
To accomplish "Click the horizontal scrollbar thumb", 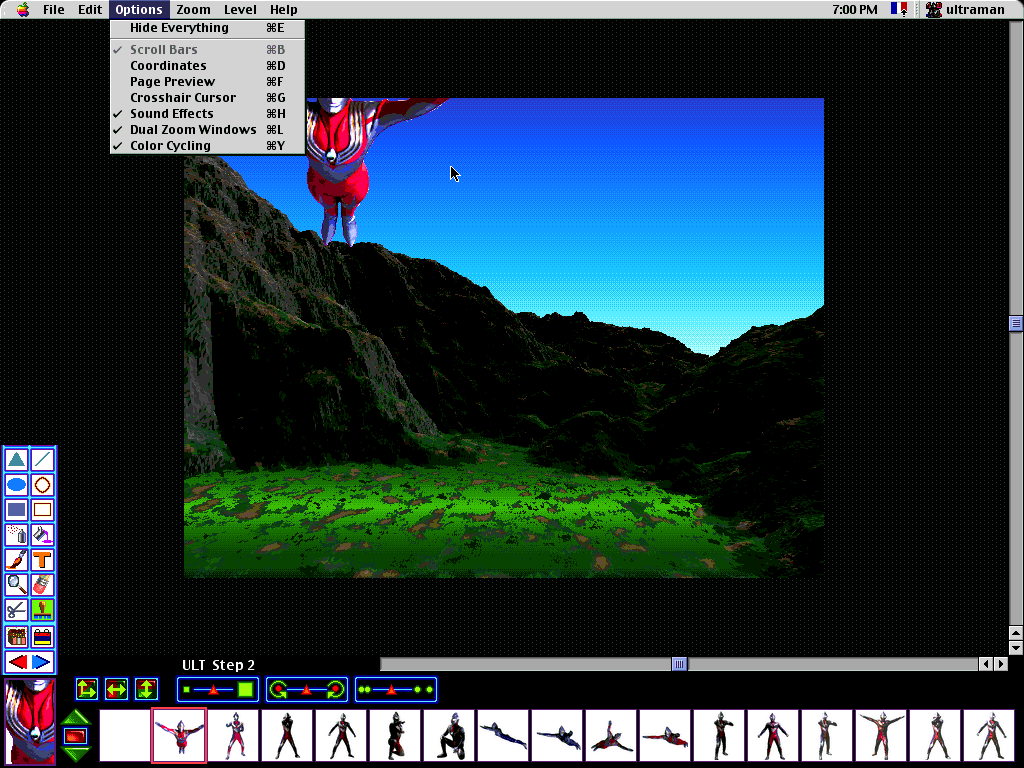I will [679, 664].
